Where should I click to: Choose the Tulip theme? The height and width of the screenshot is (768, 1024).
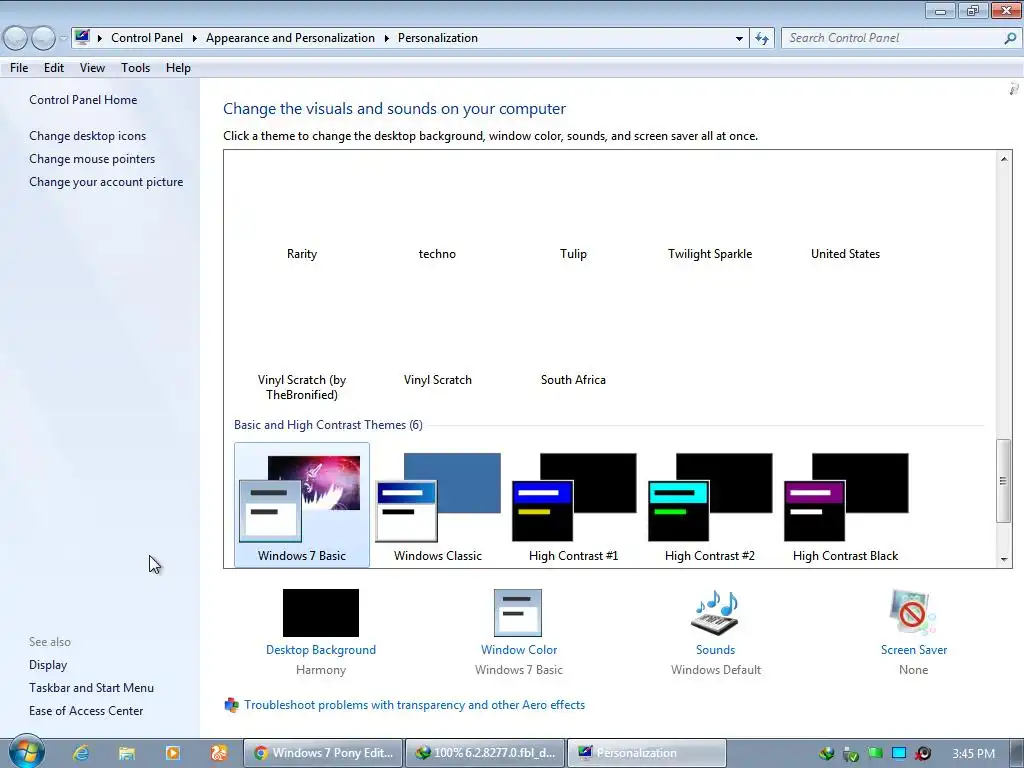573,254
